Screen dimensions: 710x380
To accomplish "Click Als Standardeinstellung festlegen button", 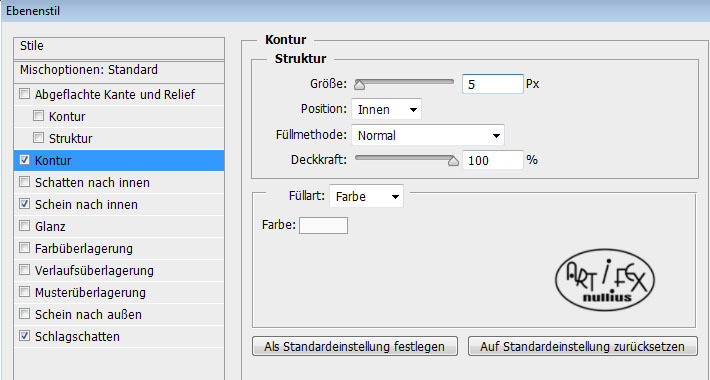I will click(355, 346).
